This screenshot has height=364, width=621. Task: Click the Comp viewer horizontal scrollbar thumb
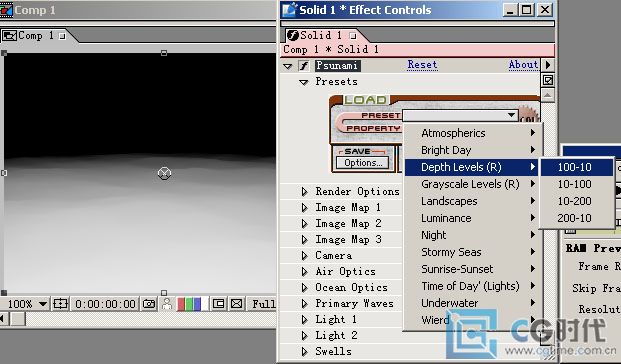[18, 319]
